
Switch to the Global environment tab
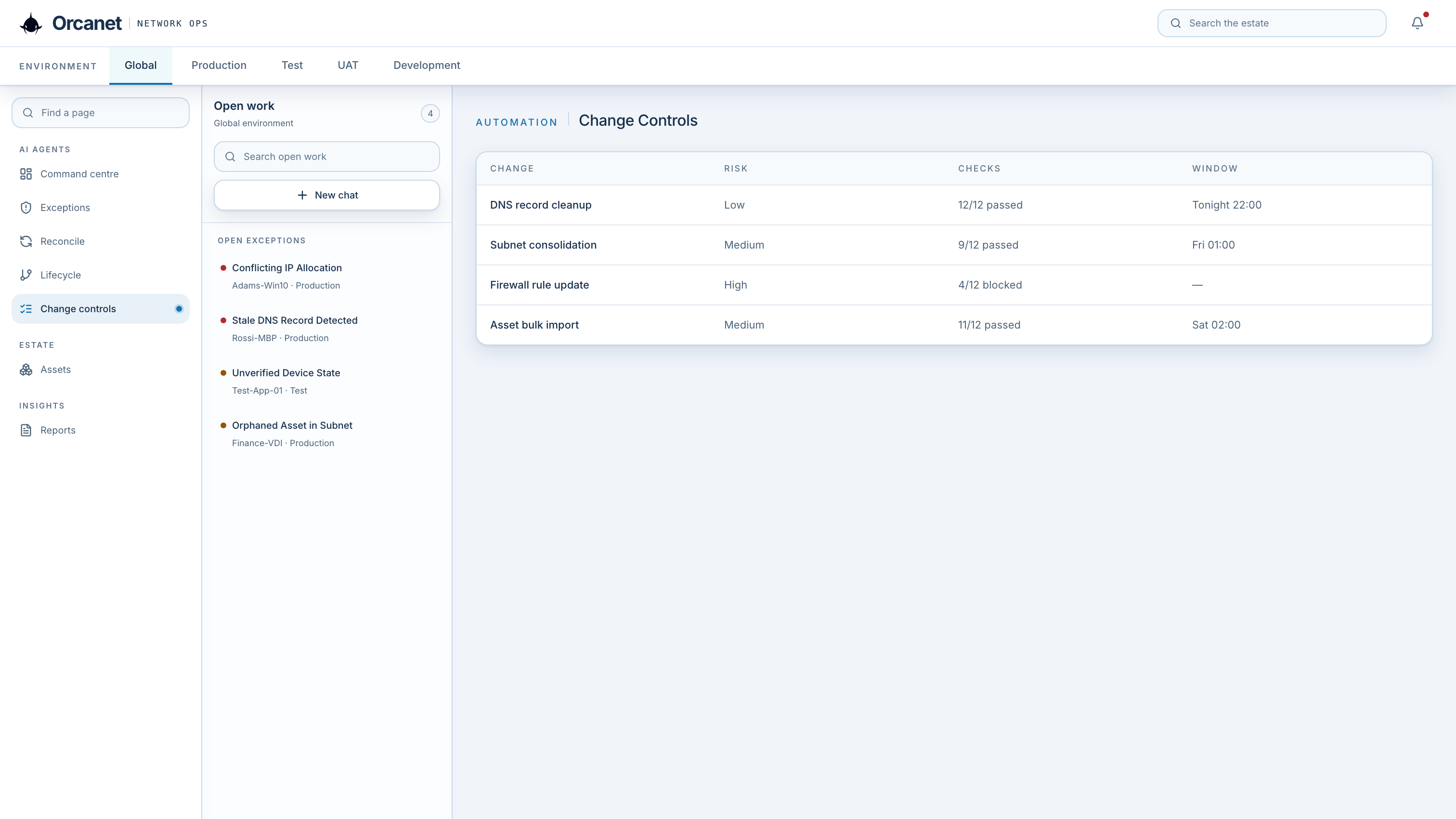tap(141, 66)
